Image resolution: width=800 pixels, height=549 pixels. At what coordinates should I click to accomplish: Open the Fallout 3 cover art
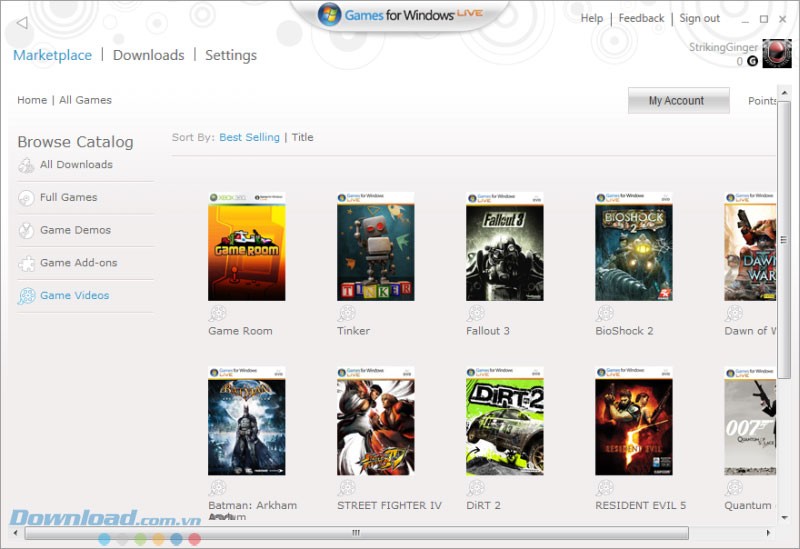(505, 246)
